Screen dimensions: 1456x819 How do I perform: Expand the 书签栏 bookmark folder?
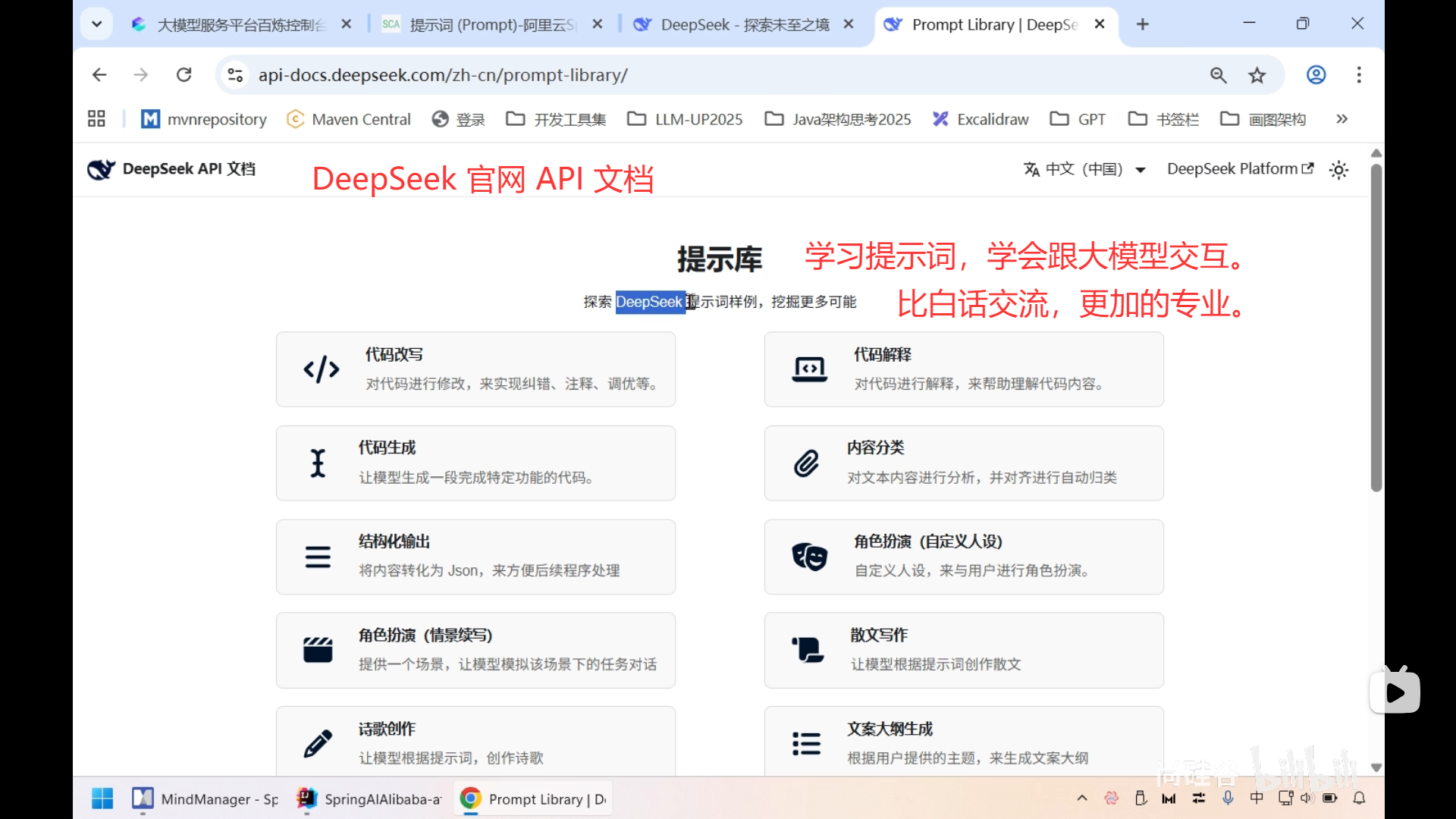tap(1163, 119)
